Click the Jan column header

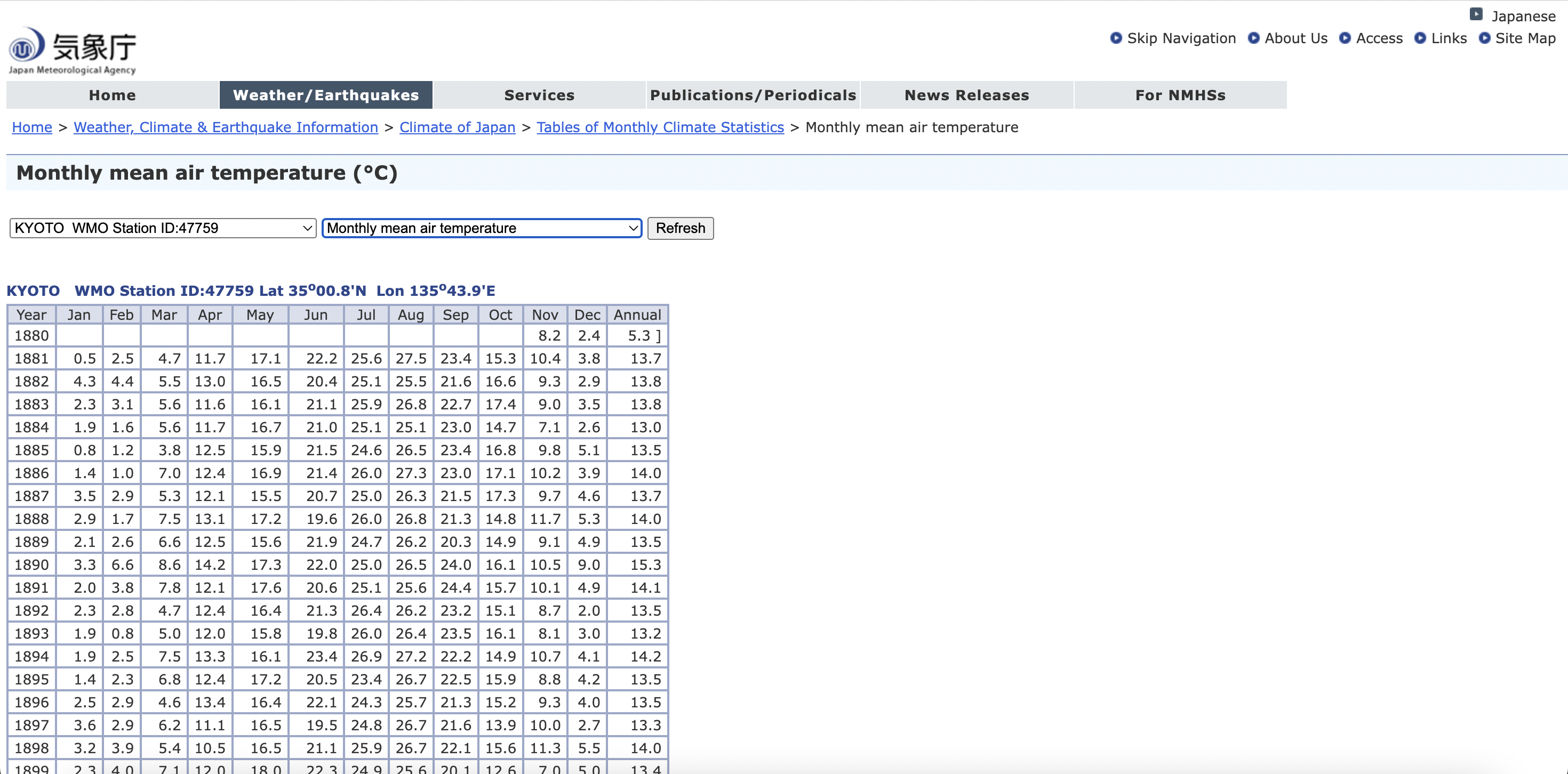[x=79, y=315]
